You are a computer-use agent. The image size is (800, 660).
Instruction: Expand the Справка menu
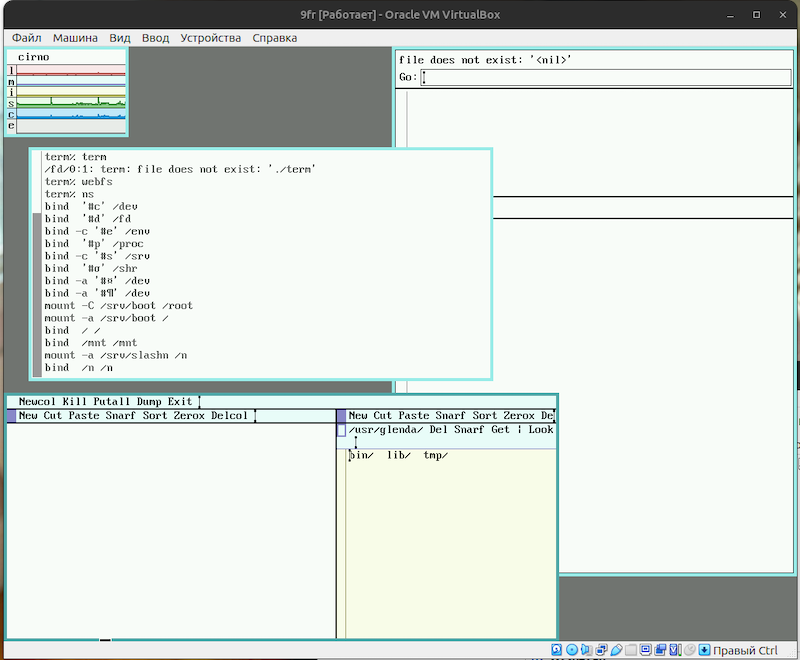click(x=274, y=38)
